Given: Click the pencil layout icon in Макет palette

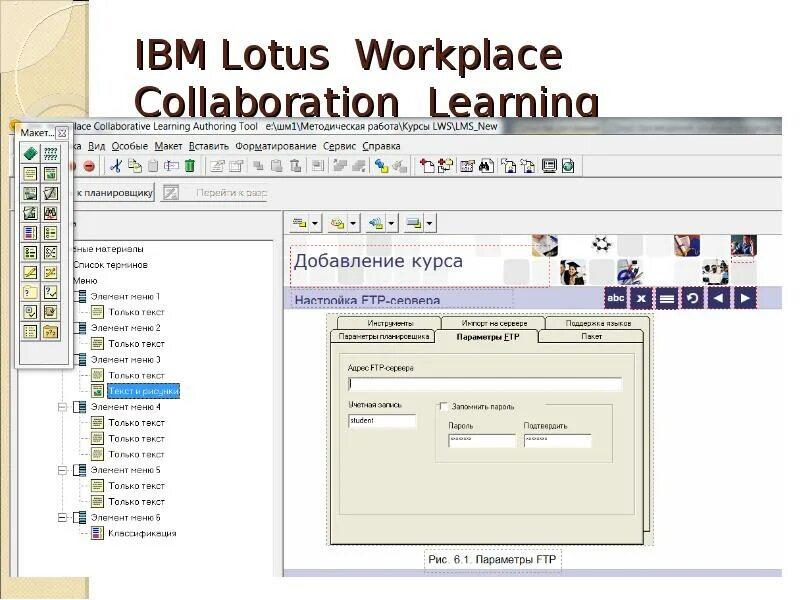Looking at the screenshot, I should (30, 272).
